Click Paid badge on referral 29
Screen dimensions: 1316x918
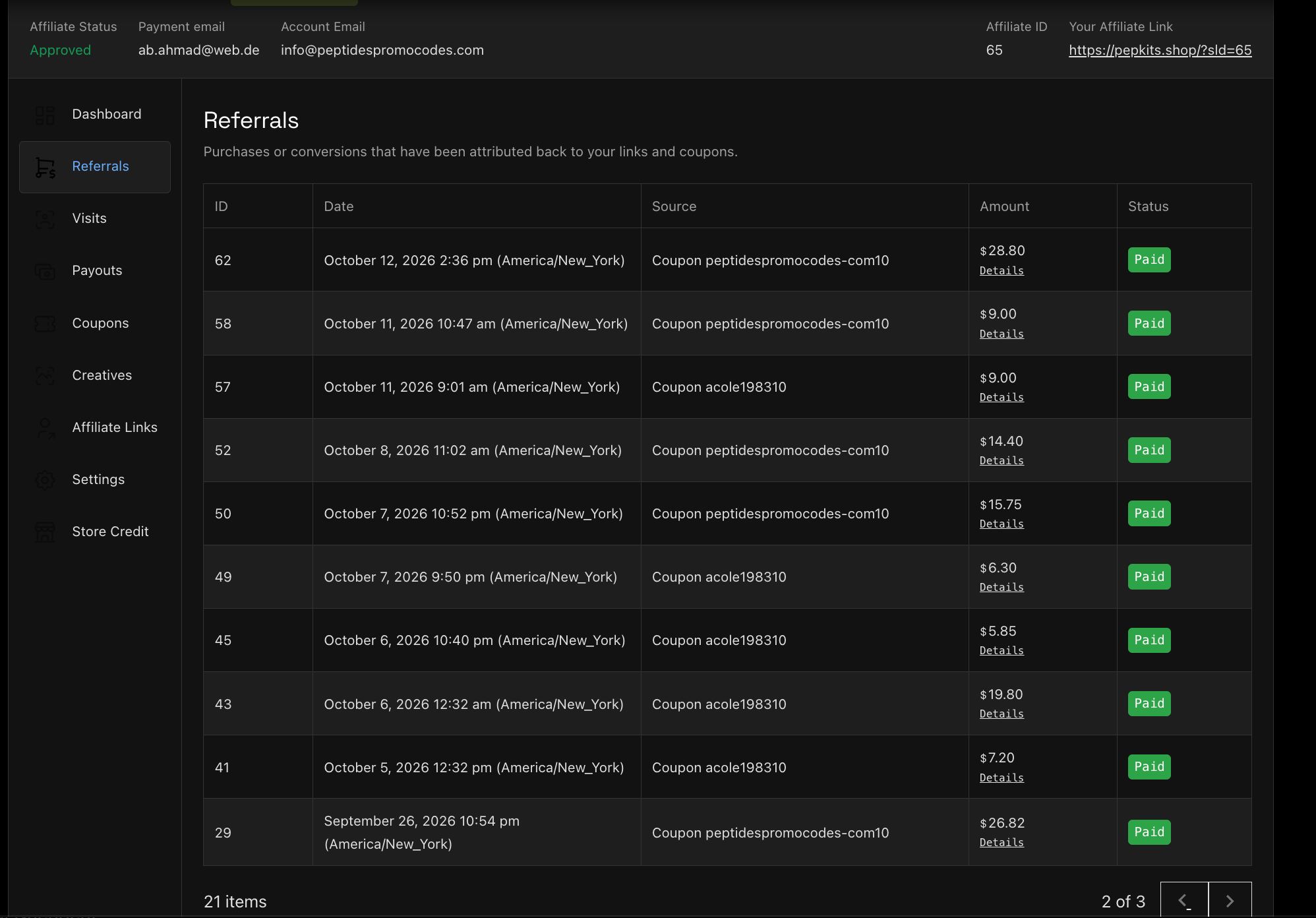pos(1149,832)
